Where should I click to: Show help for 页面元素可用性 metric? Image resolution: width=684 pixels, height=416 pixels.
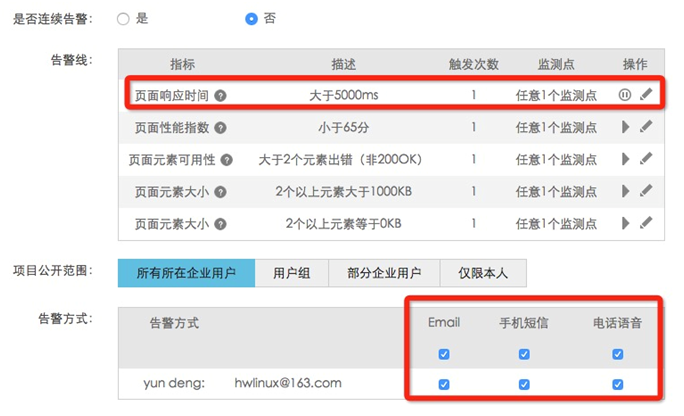coord(227,160)
